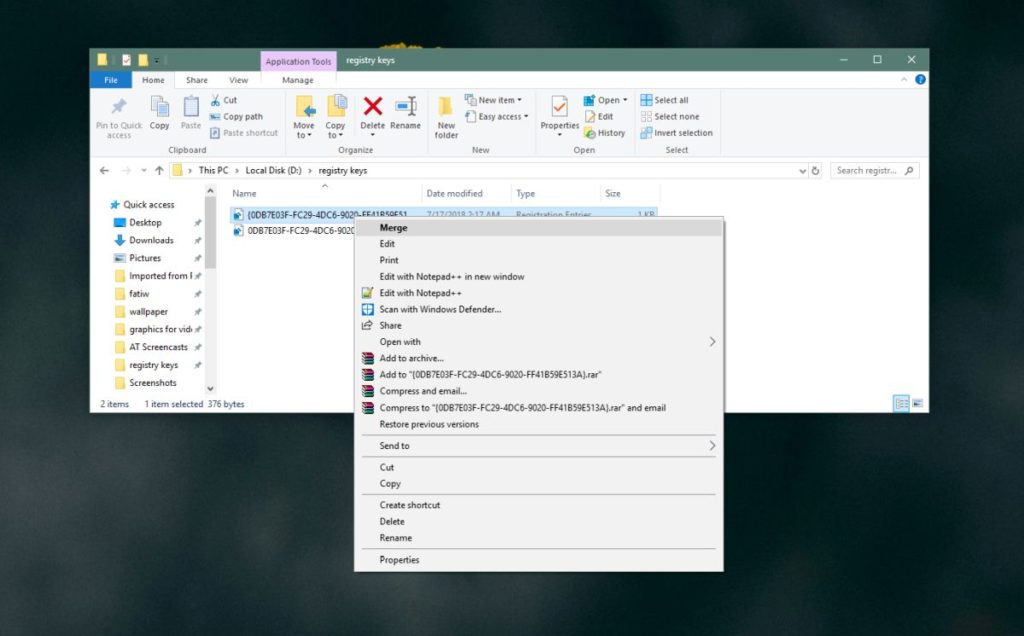Click Select all in the ribbon
Image resolution: width=1024 pixels, height=636 pixels.
[x=668, y=99]
